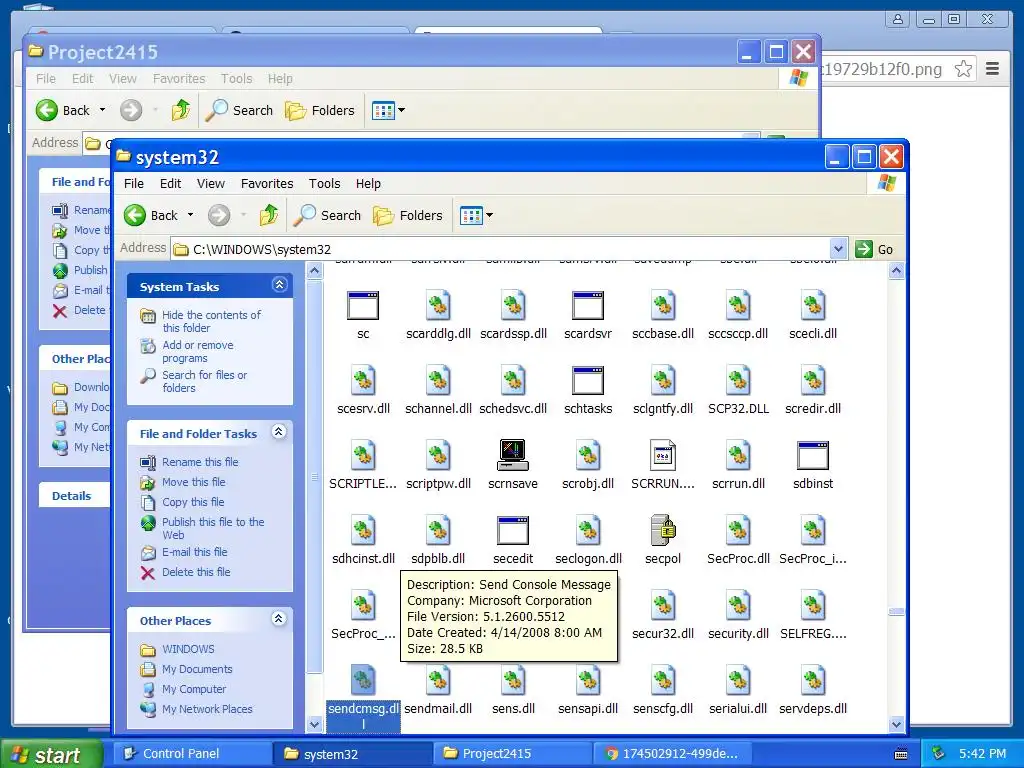Click Chrome bookmark star icon
1024x768 pixels.
[x=963, y=69]
